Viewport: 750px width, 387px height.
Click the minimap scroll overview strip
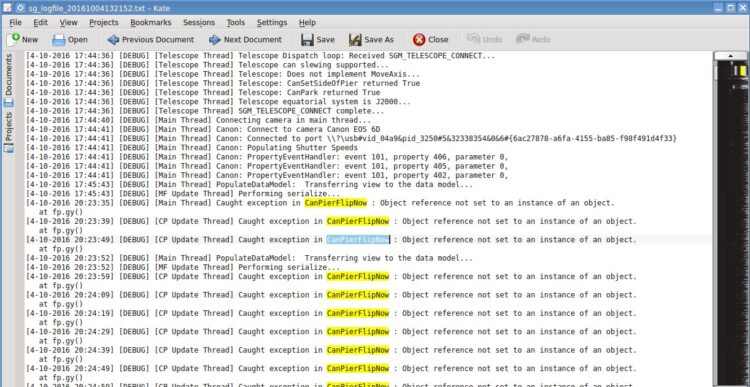click(730, 223)
